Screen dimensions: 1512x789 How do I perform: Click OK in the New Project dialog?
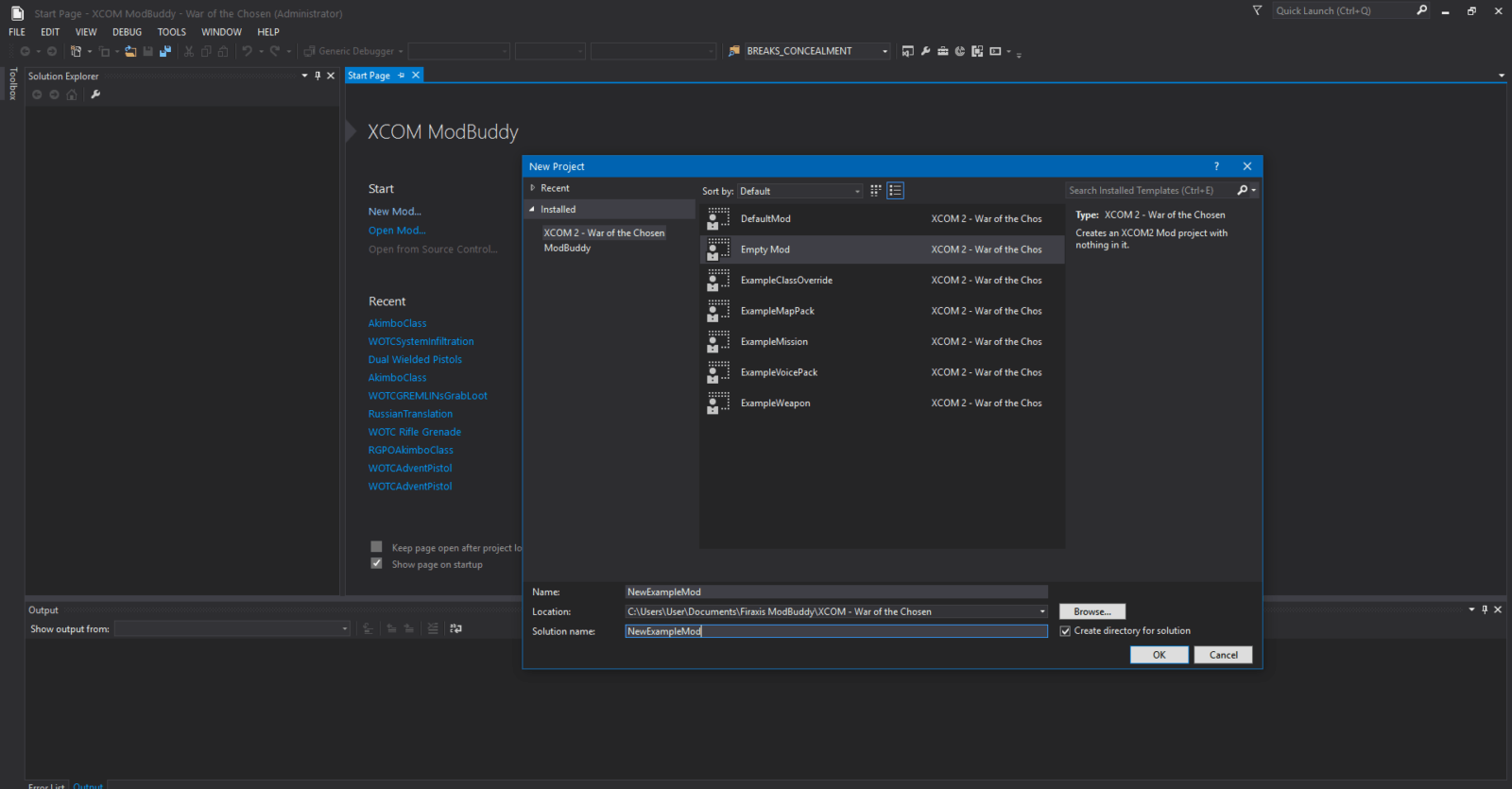pos(1160,655)
